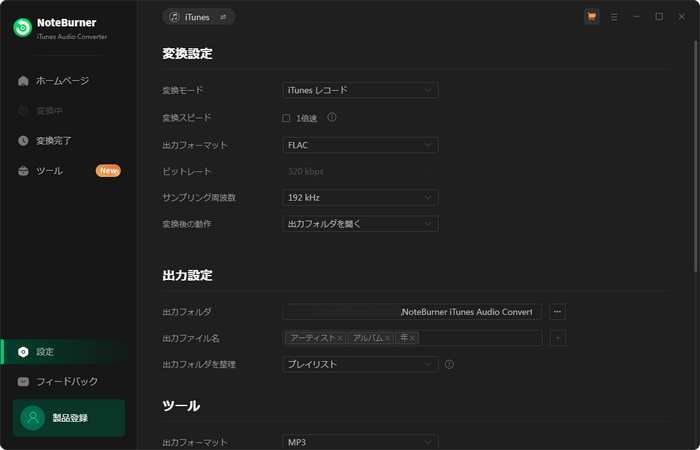
Task: Show info about 出力フォルダを整理
Action: (x=450, y=364)
